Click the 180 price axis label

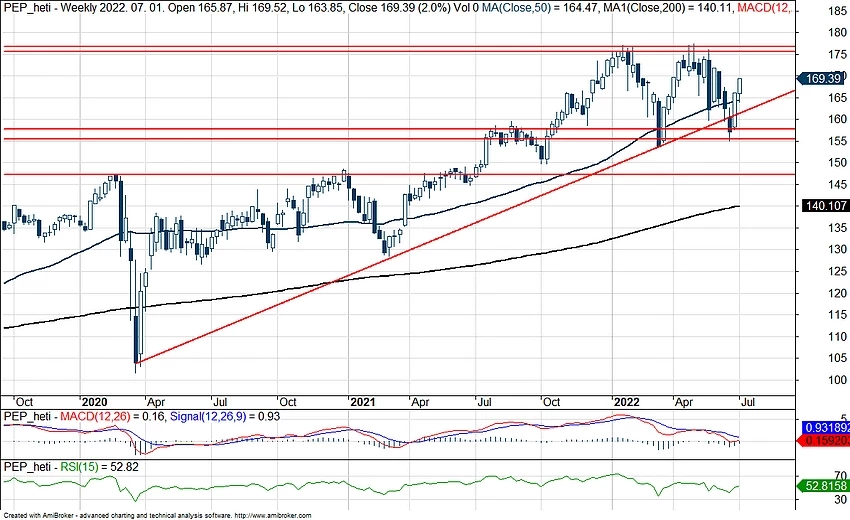coord(838,33)
